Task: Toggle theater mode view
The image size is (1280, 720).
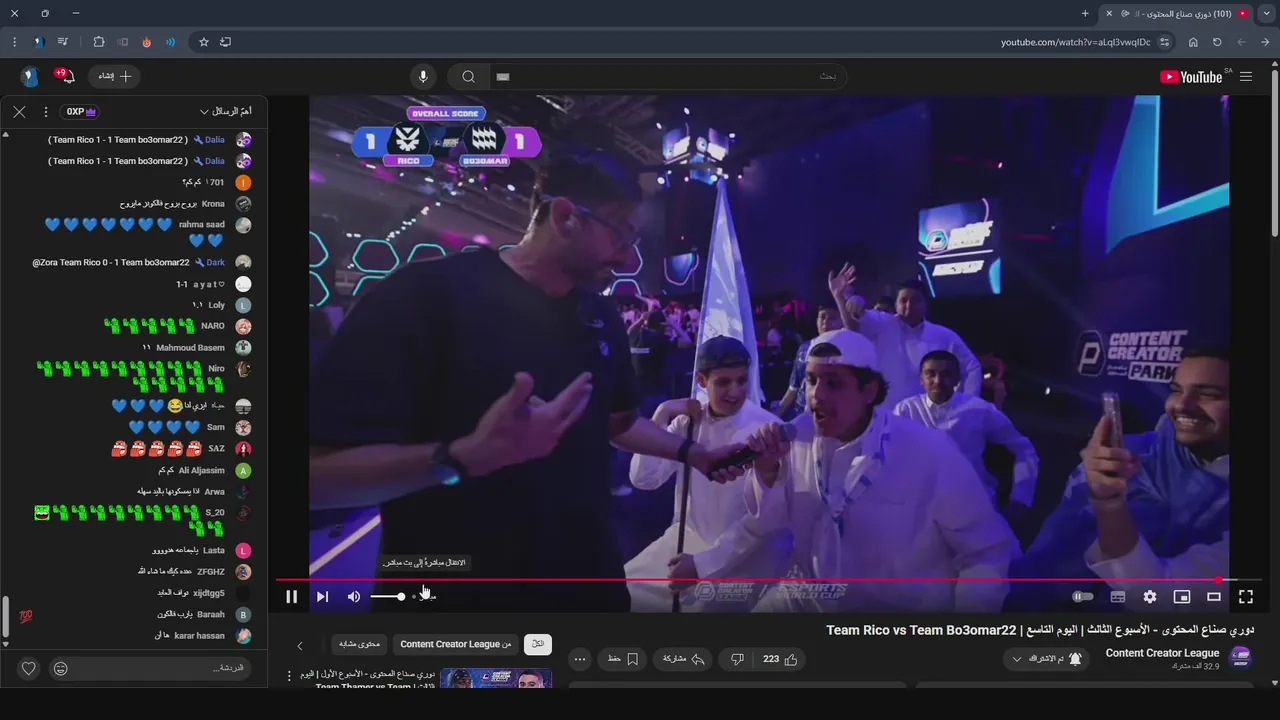Action: click(x=1214, y=597)
